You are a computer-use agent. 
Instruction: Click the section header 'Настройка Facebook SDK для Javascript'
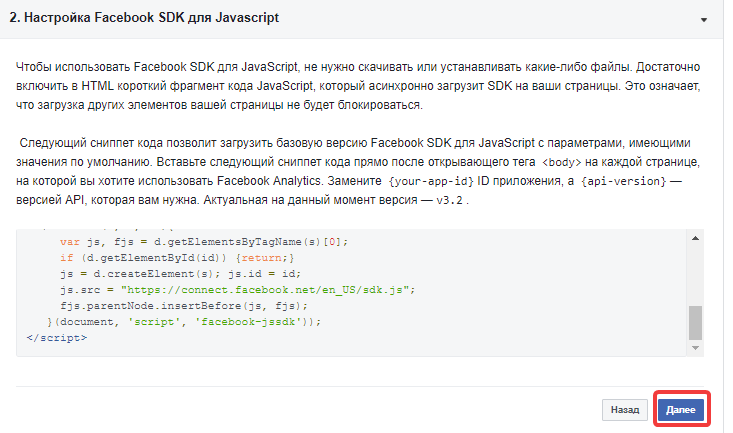pos(144,18)
